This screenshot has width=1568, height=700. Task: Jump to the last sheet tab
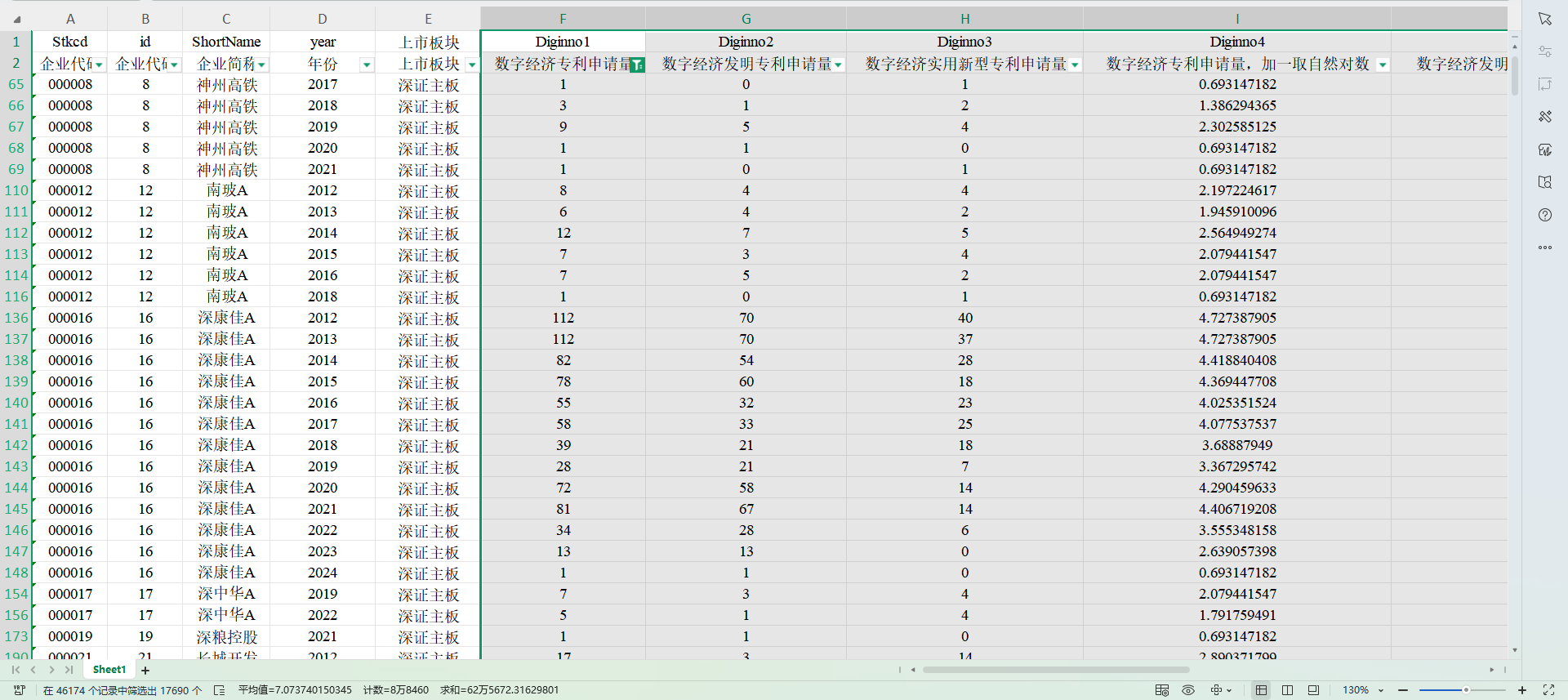[x=69, y=670]
